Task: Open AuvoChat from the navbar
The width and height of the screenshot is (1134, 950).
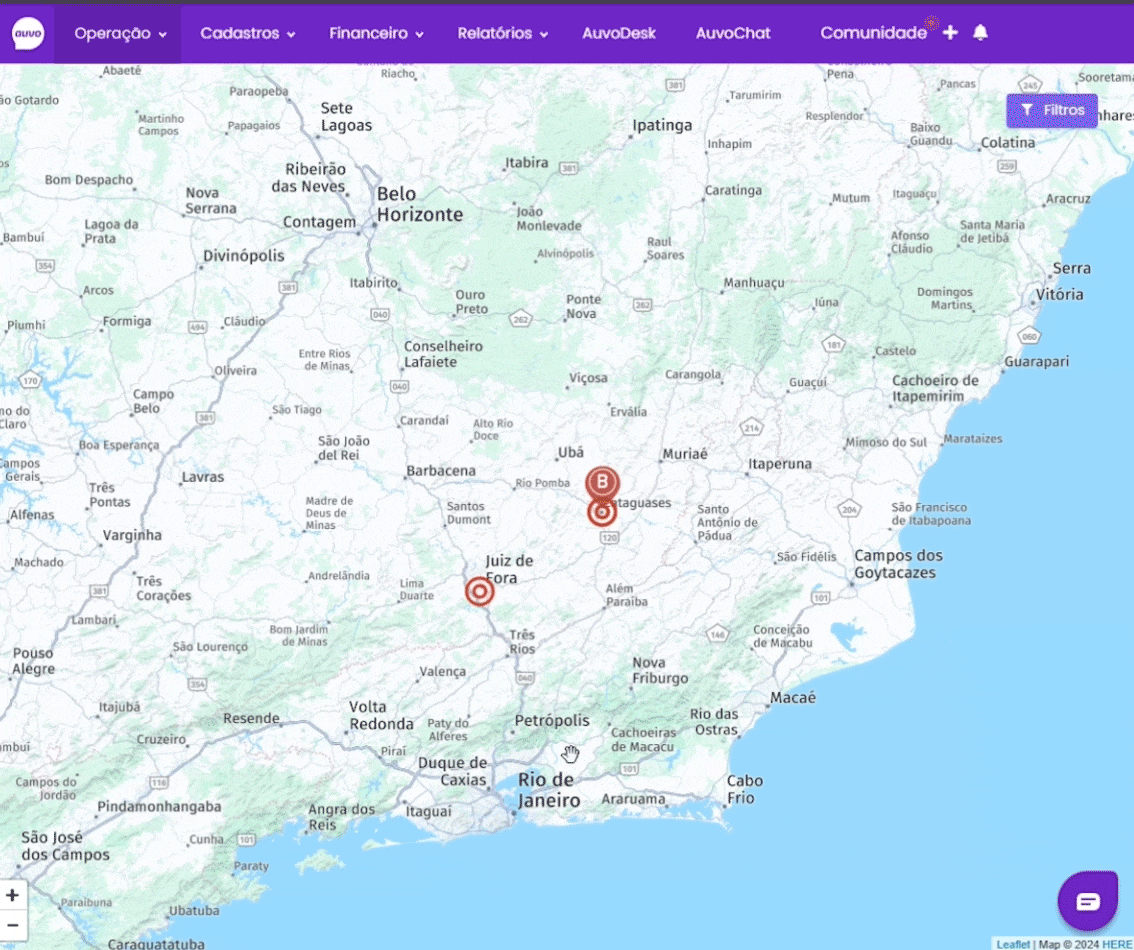Action: point(733,33)
